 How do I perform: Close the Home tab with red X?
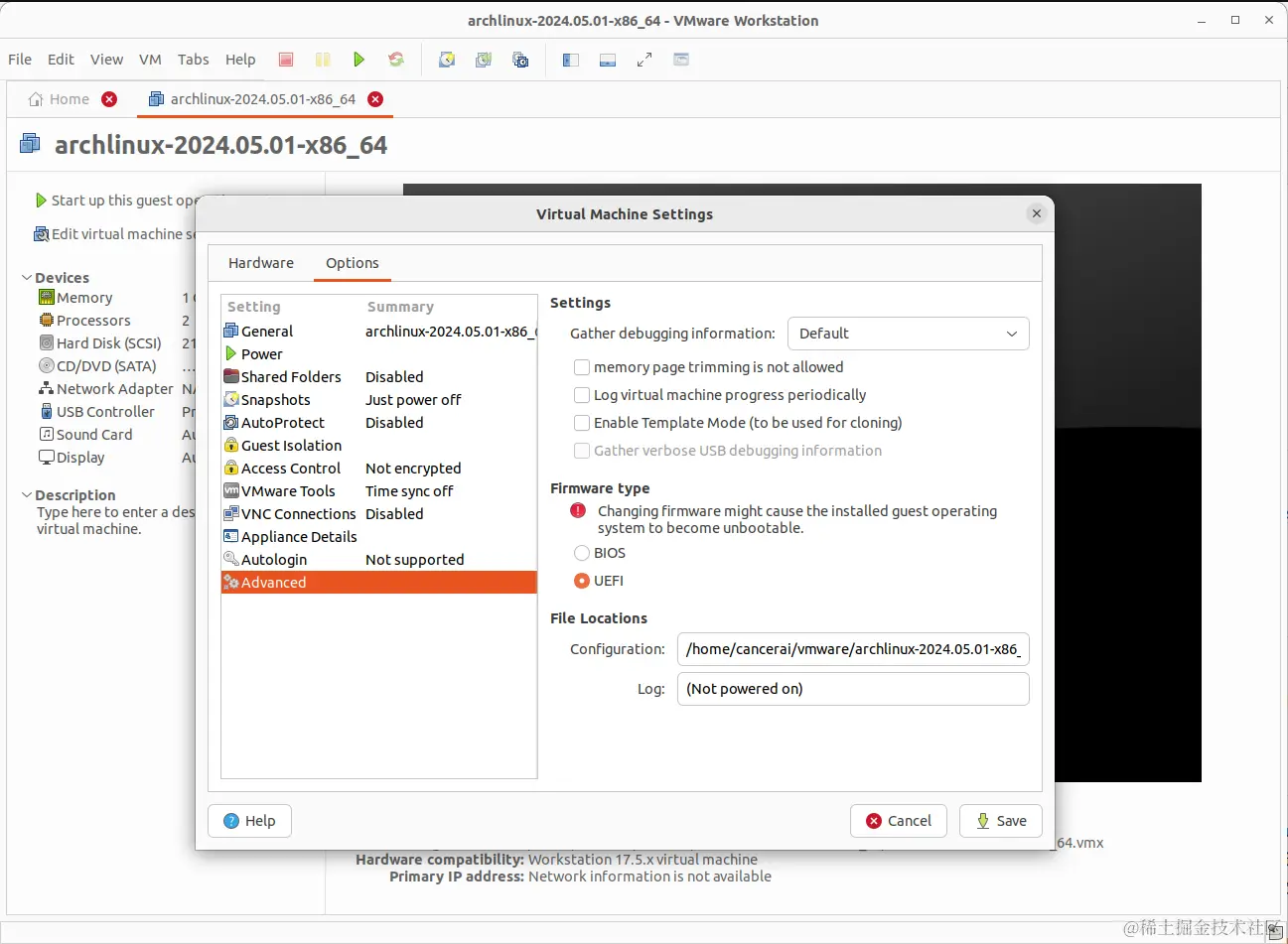(x=109, y=99)
